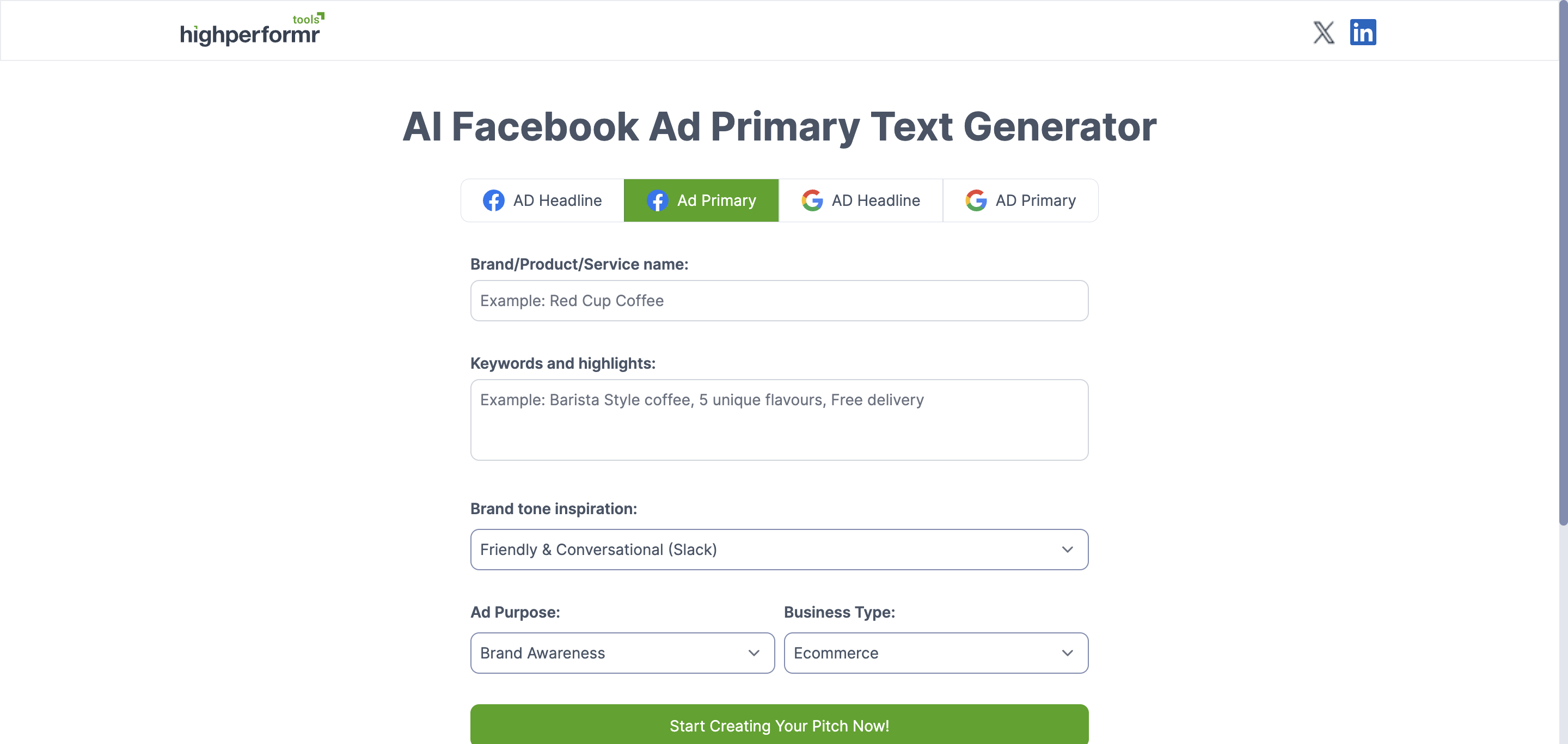1568x744 pixels.
Task: Click the Google icon on AD Headline tab
Action: click(x=812, y=200)
